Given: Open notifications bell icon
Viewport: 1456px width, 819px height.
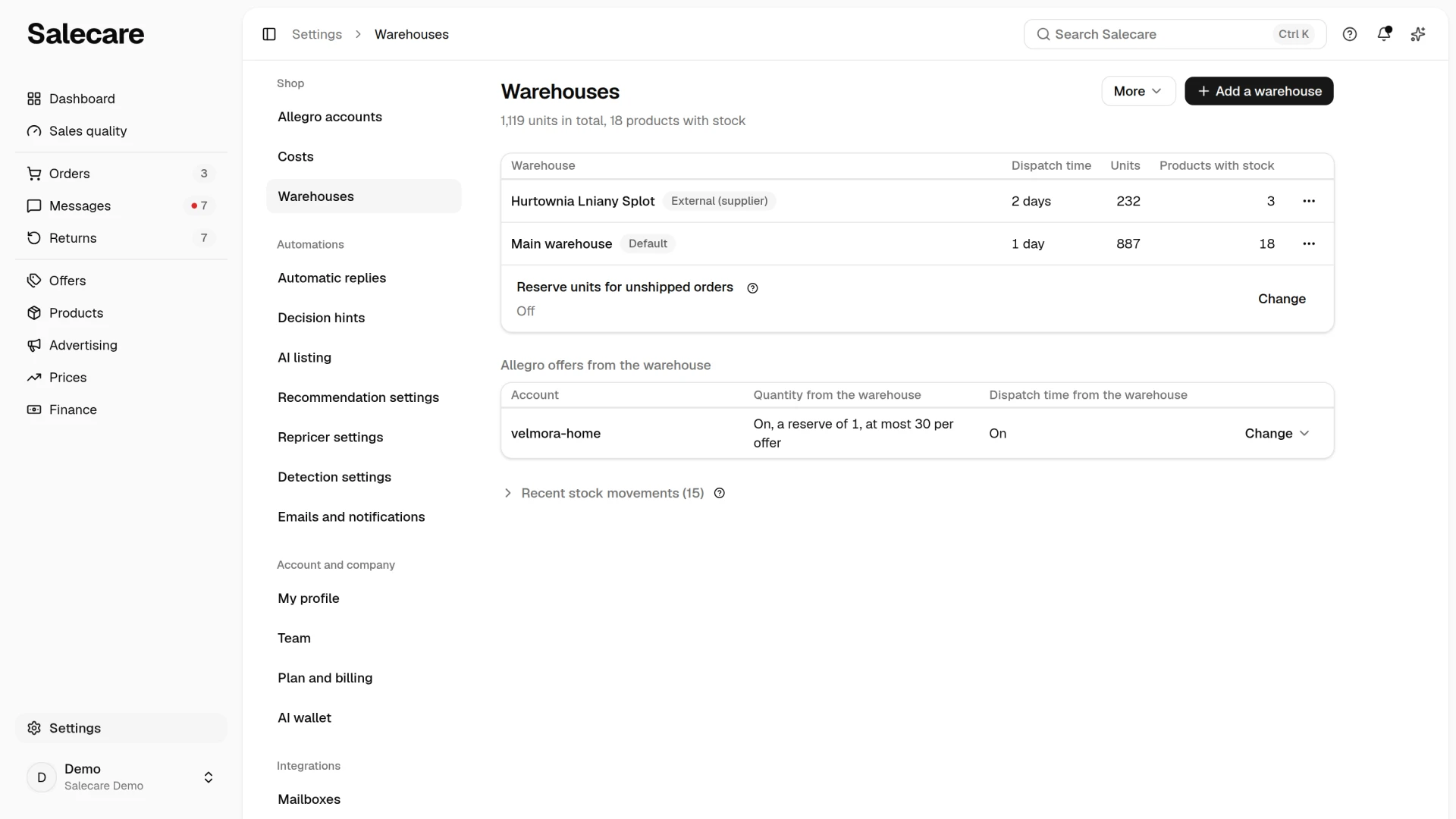Looking at the screenshot, I should (1384, 34).
